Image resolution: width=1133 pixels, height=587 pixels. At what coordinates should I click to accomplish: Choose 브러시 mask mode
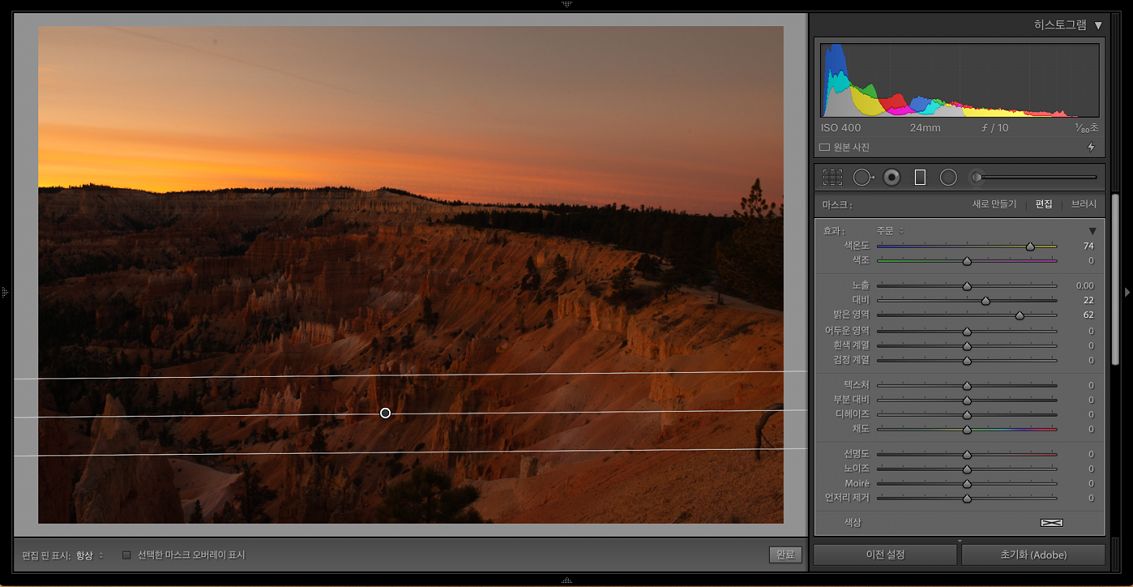tap(1084, 205)
